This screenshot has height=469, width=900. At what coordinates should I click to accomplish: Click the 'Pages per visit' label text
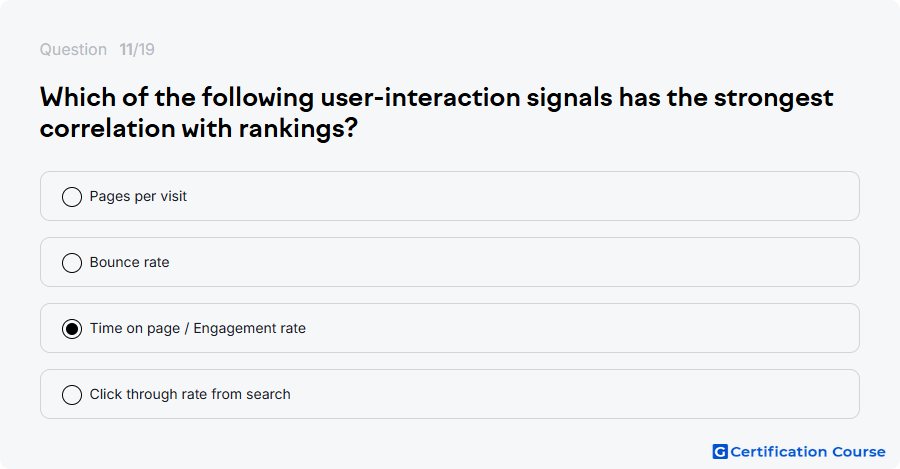[x=138, y=196]
